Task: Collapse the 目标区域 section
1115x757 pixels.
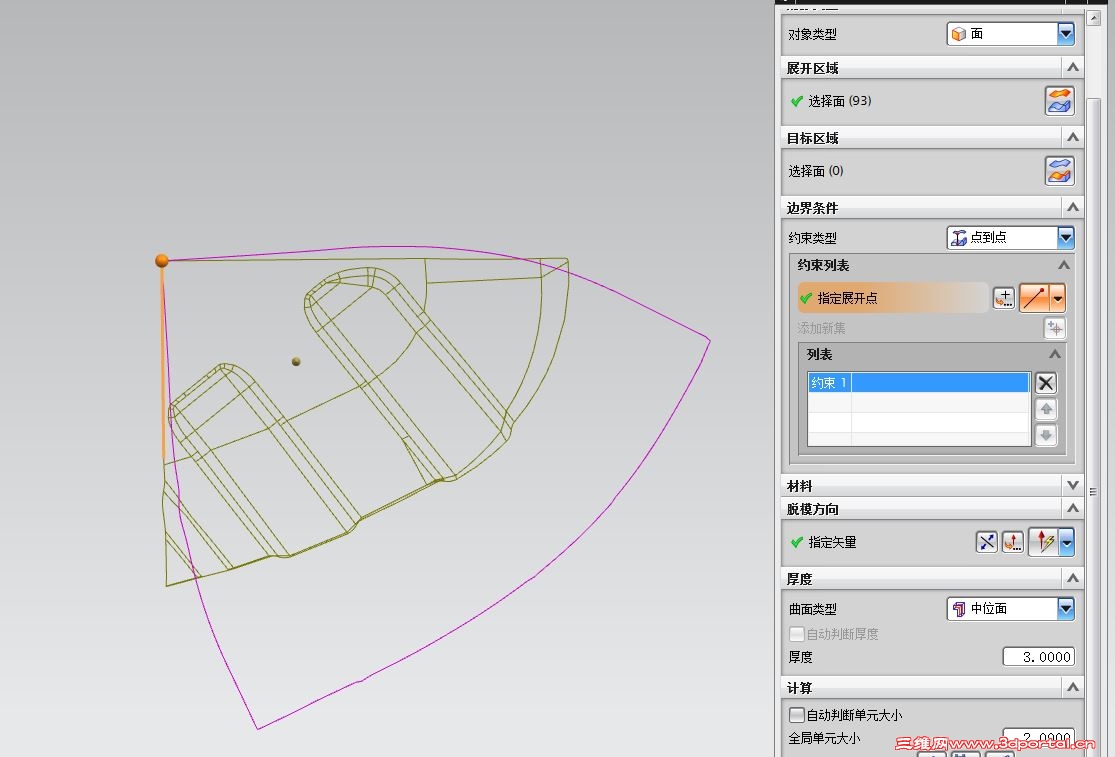Action: (x=1072, y=137)
